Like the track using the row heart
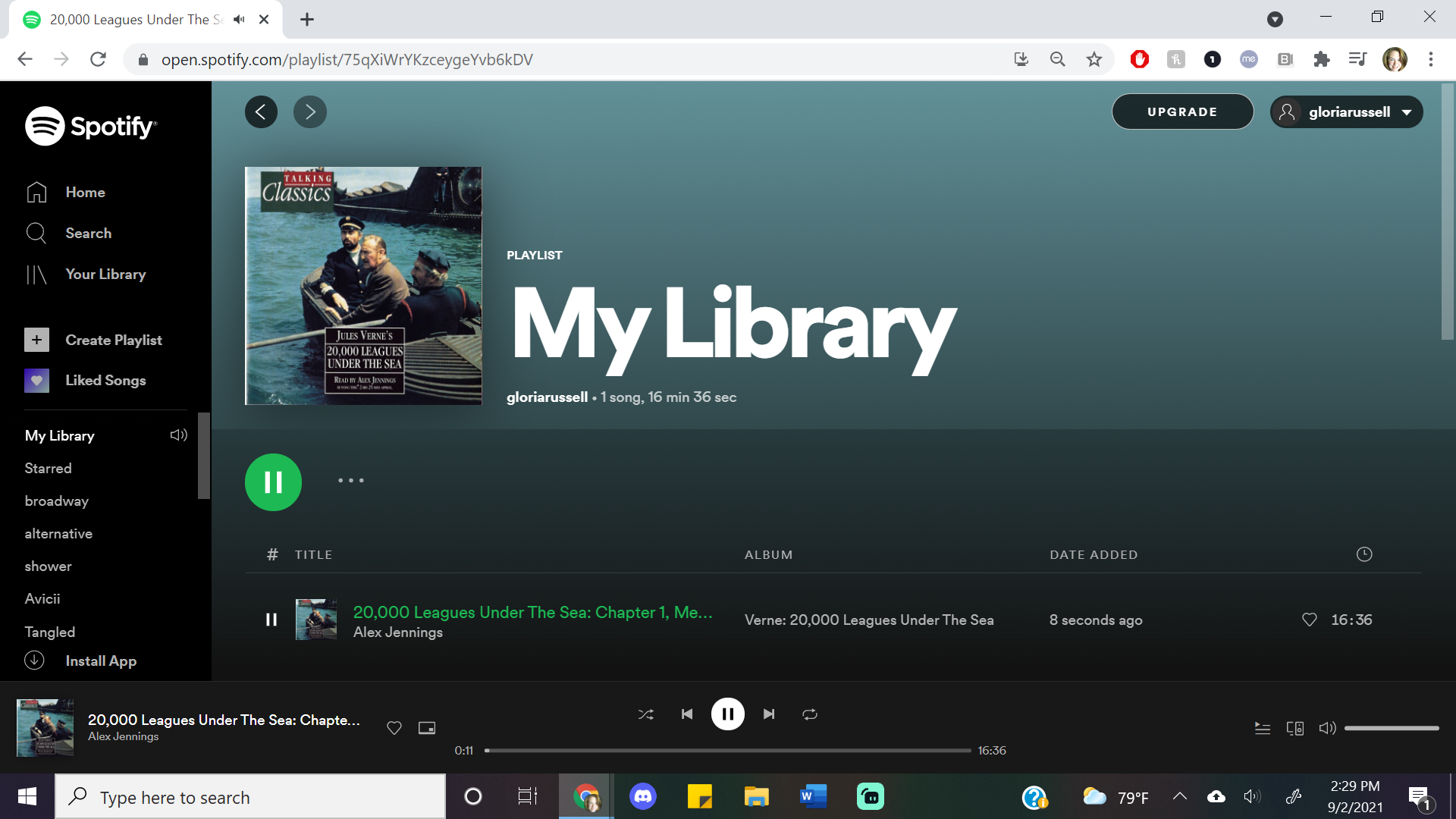Image resolution: width=1456 pixels, height=819 pixels. click(1309, 620)
